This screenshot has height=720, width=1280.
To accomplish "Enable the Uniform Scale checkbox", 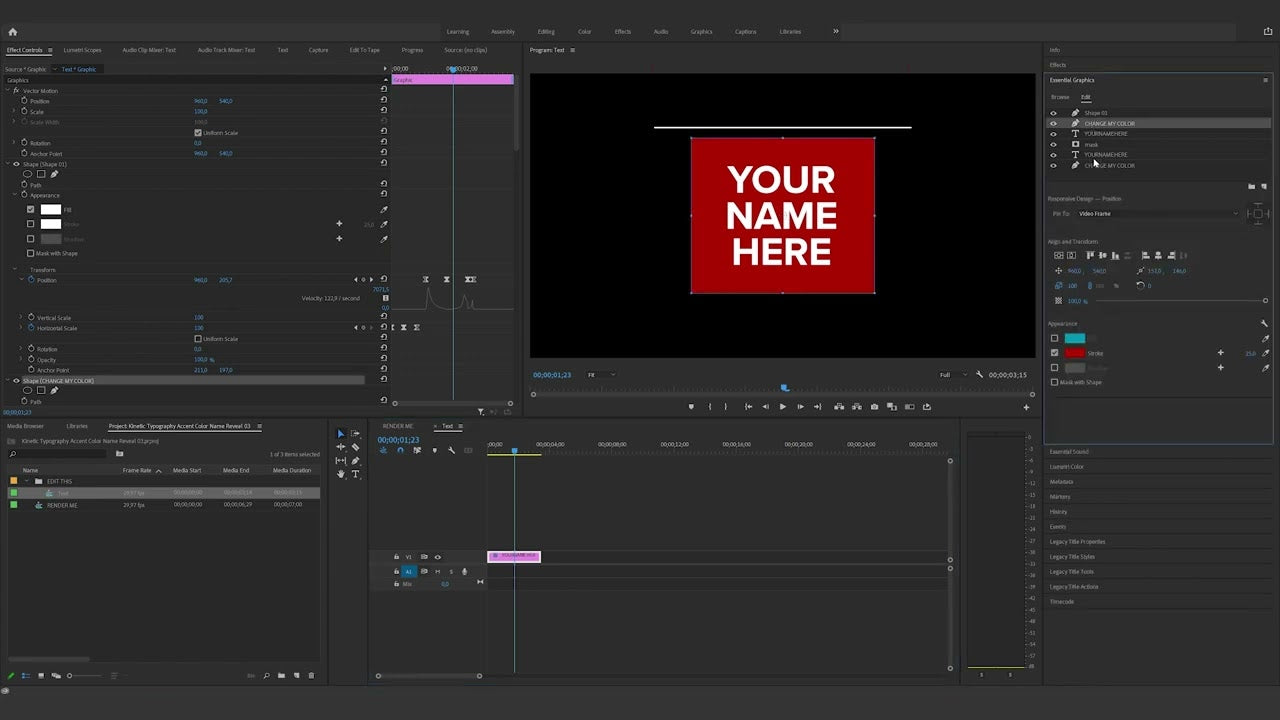I will [x=198, y=132].
